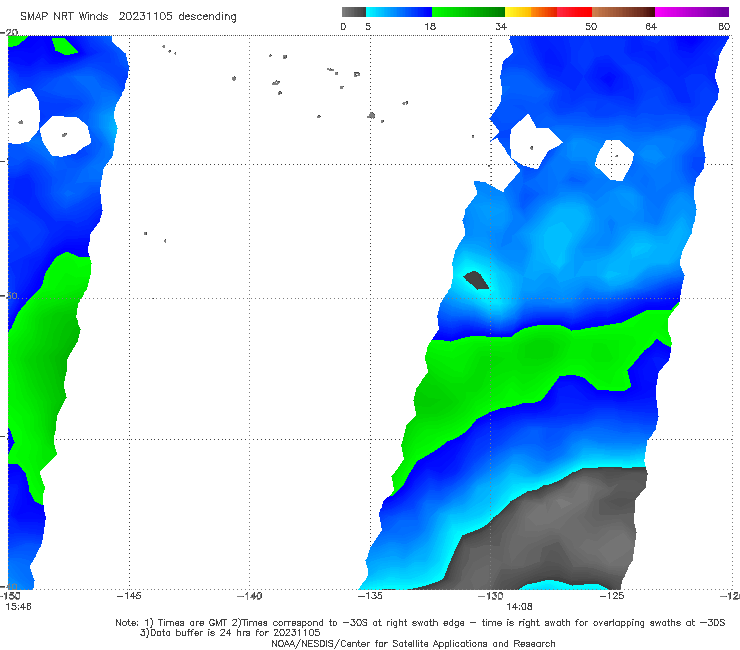740x650 pixels.
Task: Click the small dark gray patch near -131 longitude
Action: click(x=477, y=280)
